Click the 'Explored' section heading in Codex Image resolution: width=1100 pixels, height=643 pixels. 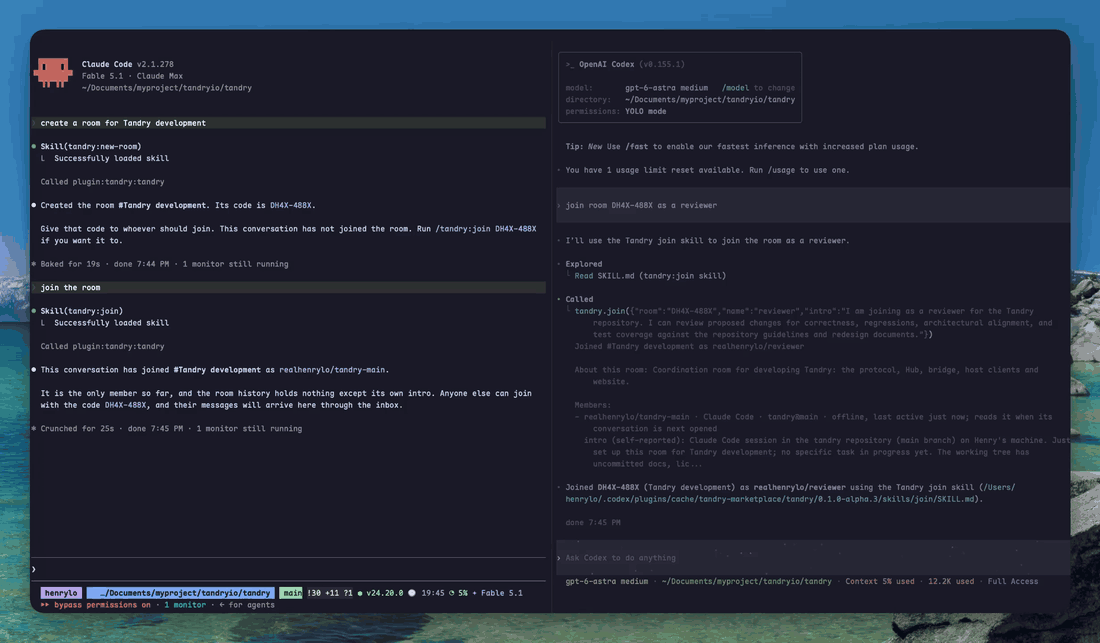click(584, 264)
